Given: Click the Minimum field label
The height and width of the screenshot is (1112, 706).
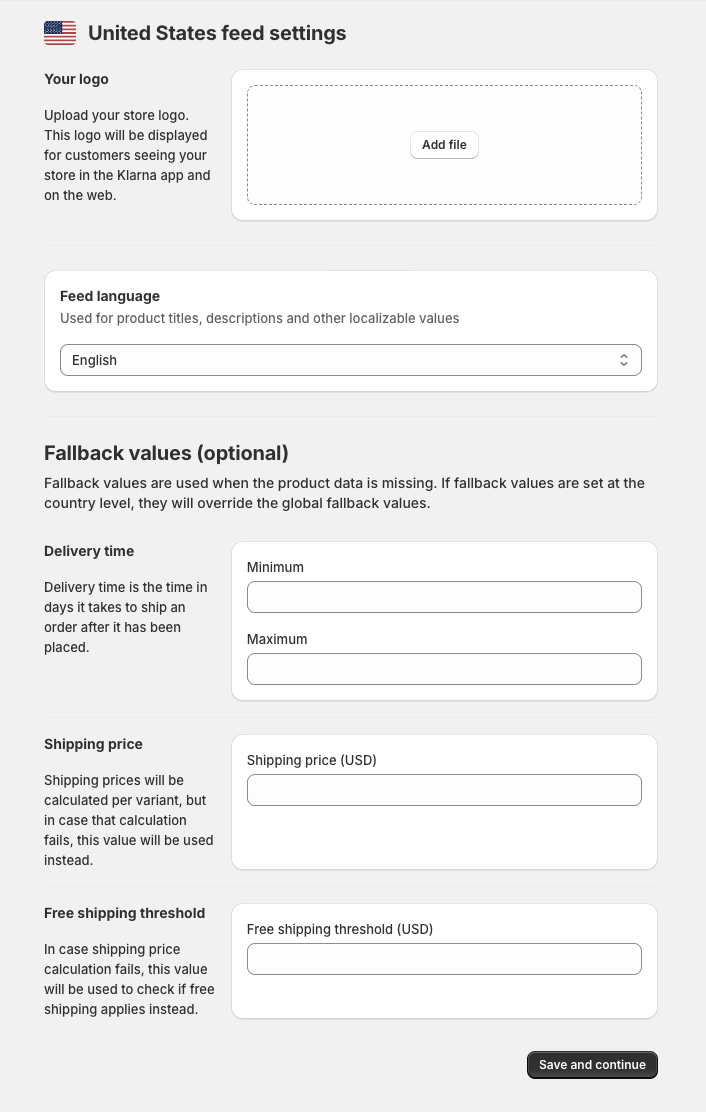Looking at the screenshot, I should coord(275,567).
